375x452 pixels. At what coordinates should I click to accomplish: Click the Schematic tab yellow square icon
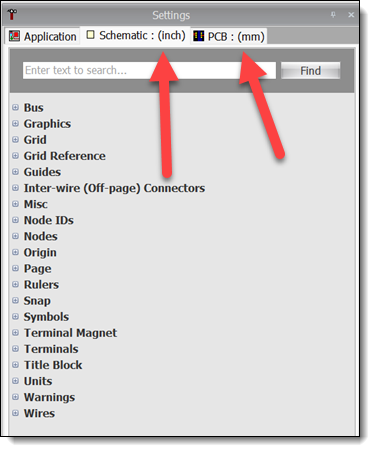(x=90, y=35)
